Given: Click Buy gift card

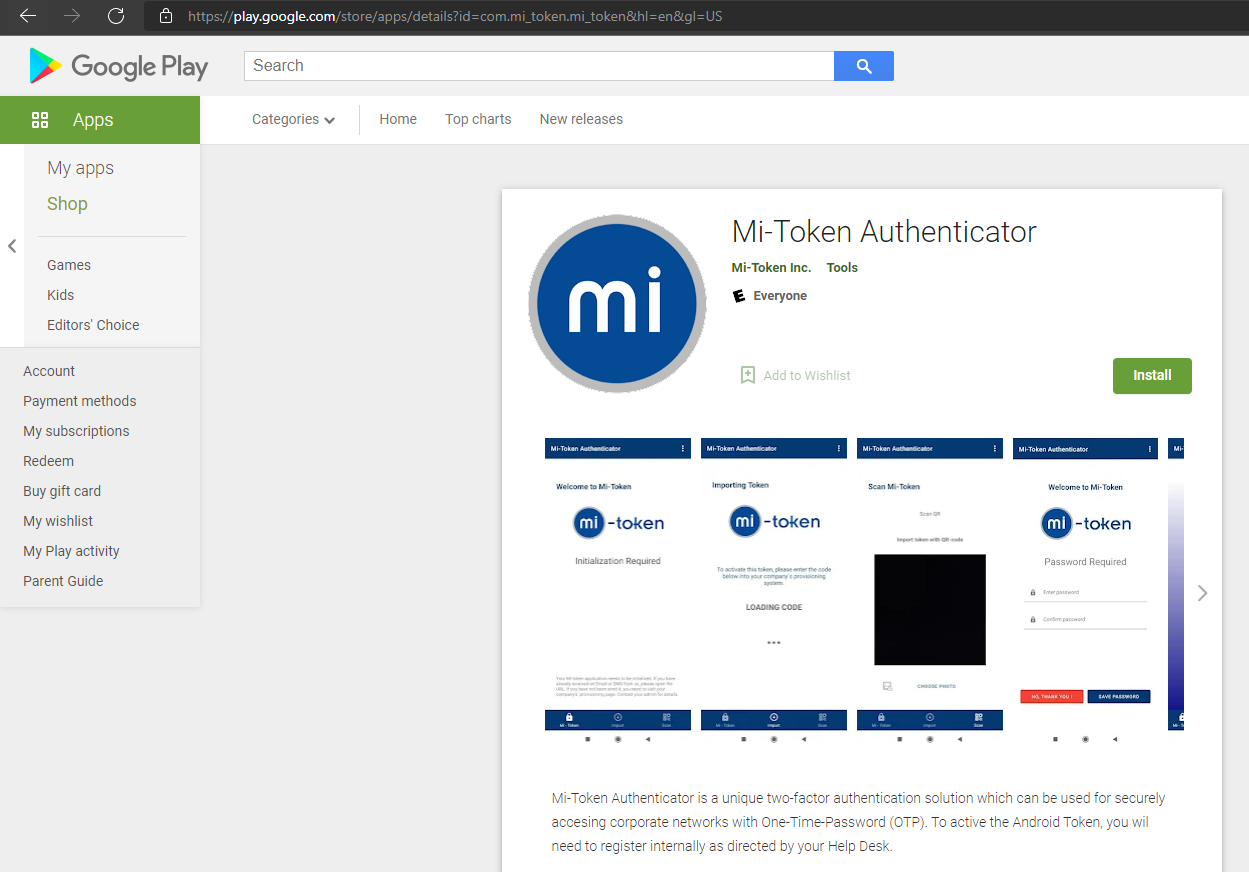Looking at the screenshot, I should pyautogui.click(x=62, y=491).
